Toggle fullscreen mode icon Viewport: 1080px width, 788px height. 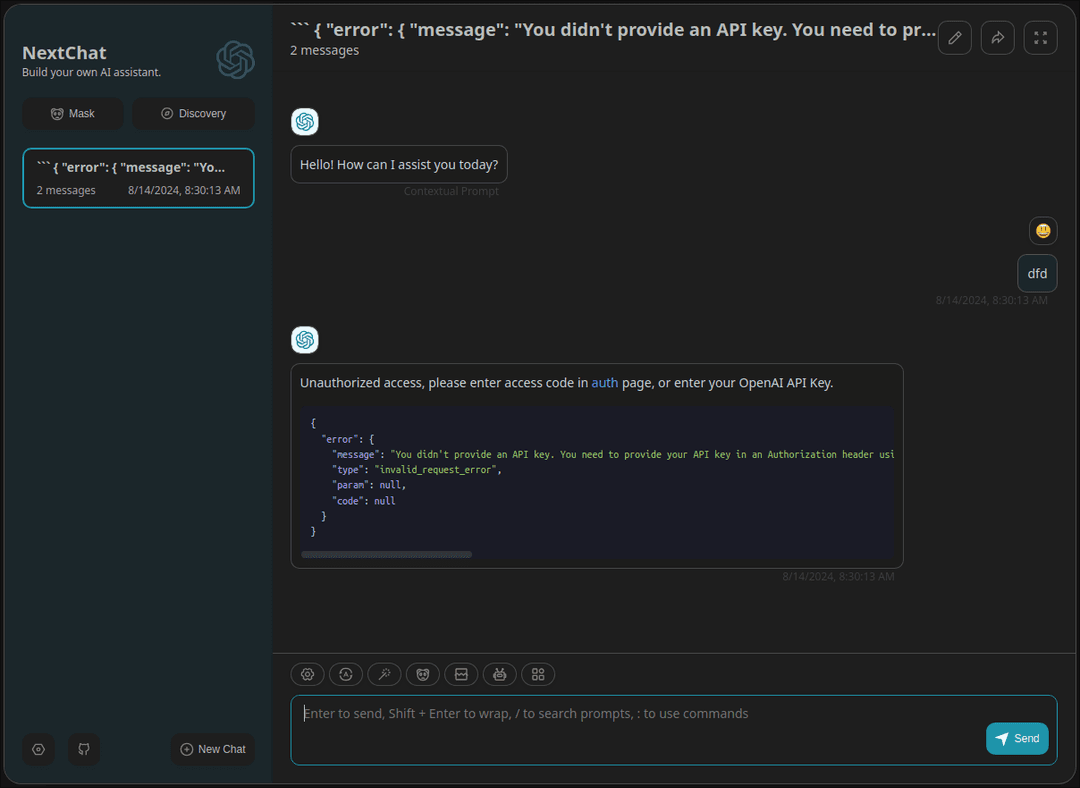tap(1041, 37)
